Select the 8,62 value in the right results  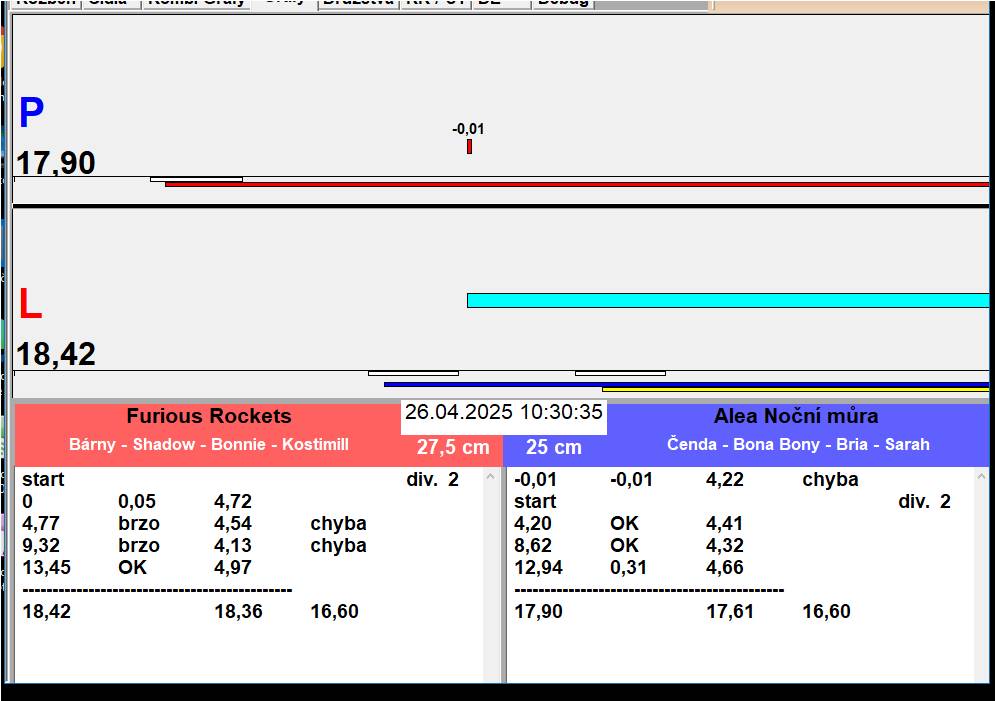click(x=532, y=546)
